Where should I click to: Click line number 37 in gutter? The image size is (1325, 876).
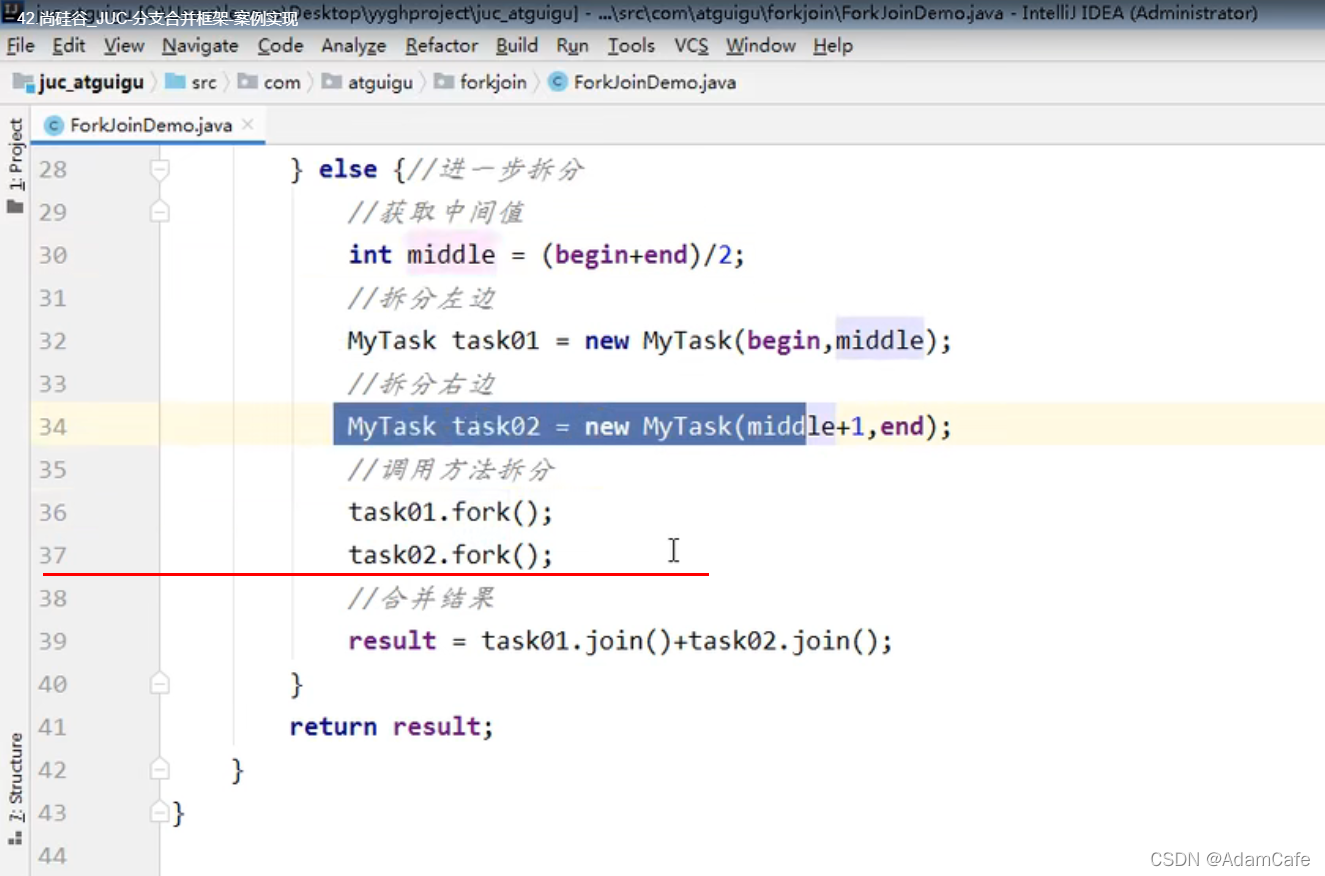(52, 555)
